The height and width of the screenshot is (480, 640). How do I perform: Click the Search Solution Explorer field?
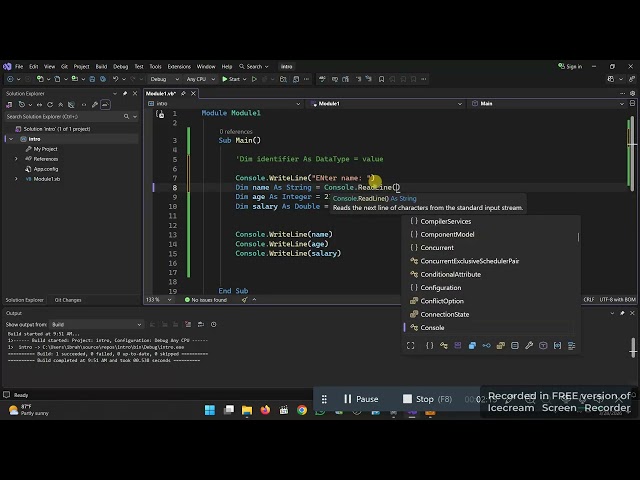click(63, 117)
